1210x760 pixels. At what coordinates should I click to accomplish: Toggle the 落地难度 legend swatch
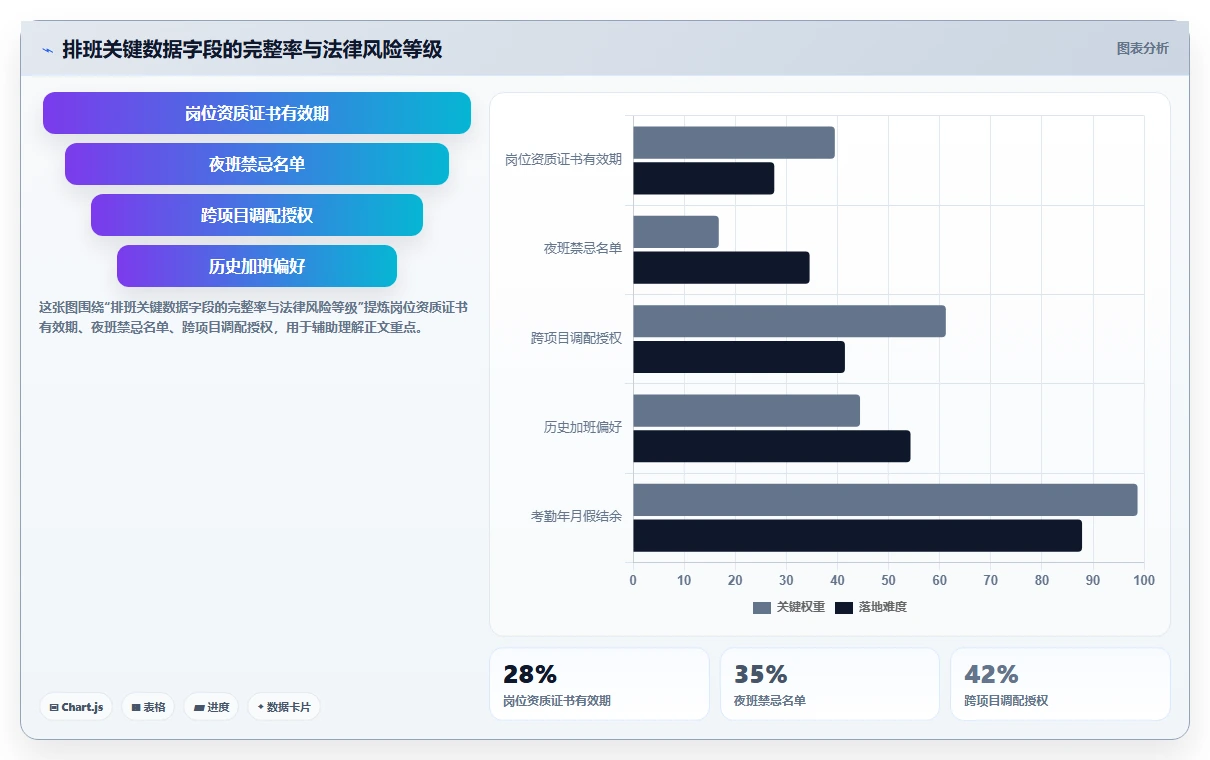844,607
